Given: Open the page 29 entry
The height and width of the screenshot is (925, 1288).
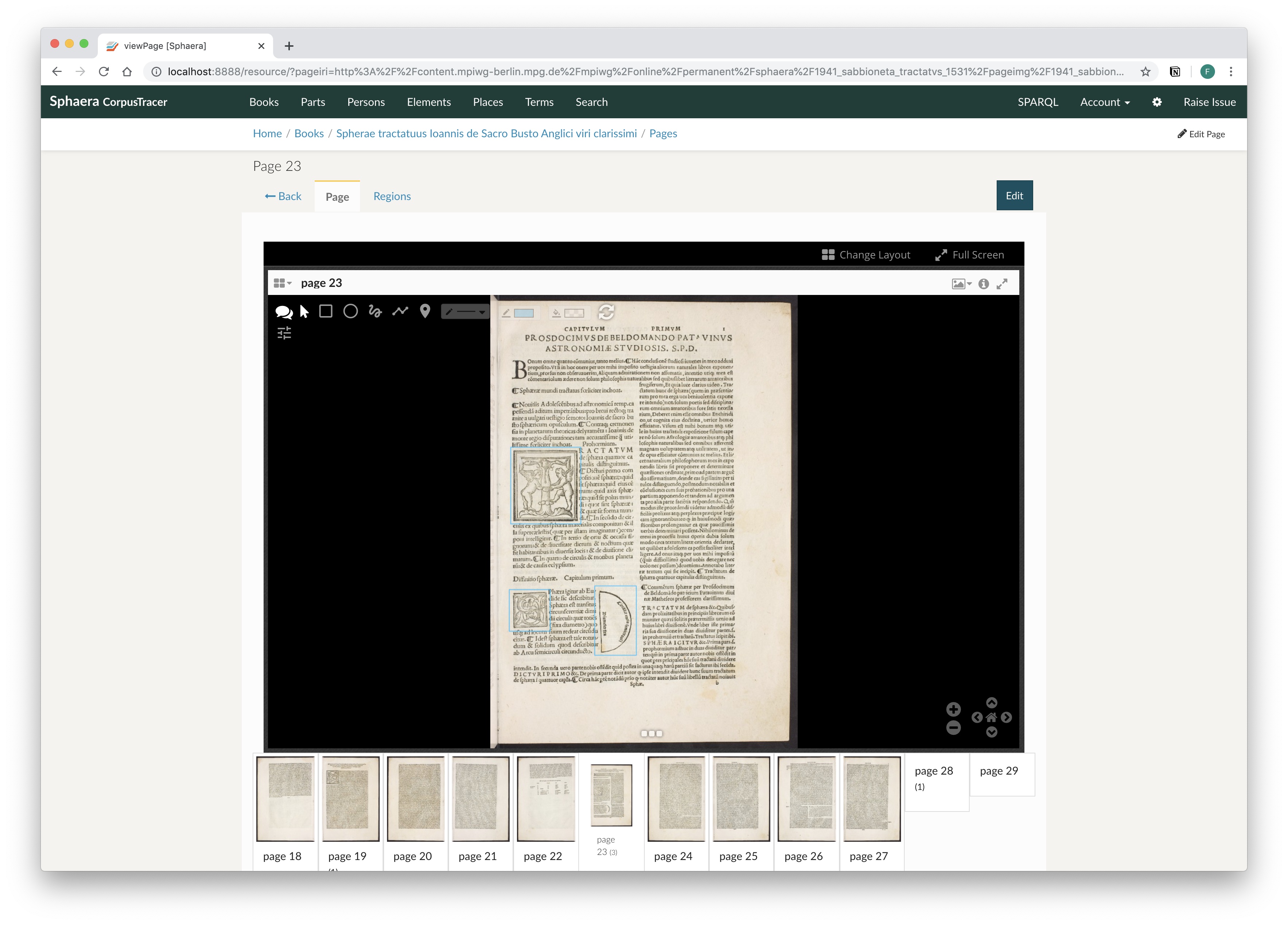Looking at the screenshot, I should (x=1002, y=775).
